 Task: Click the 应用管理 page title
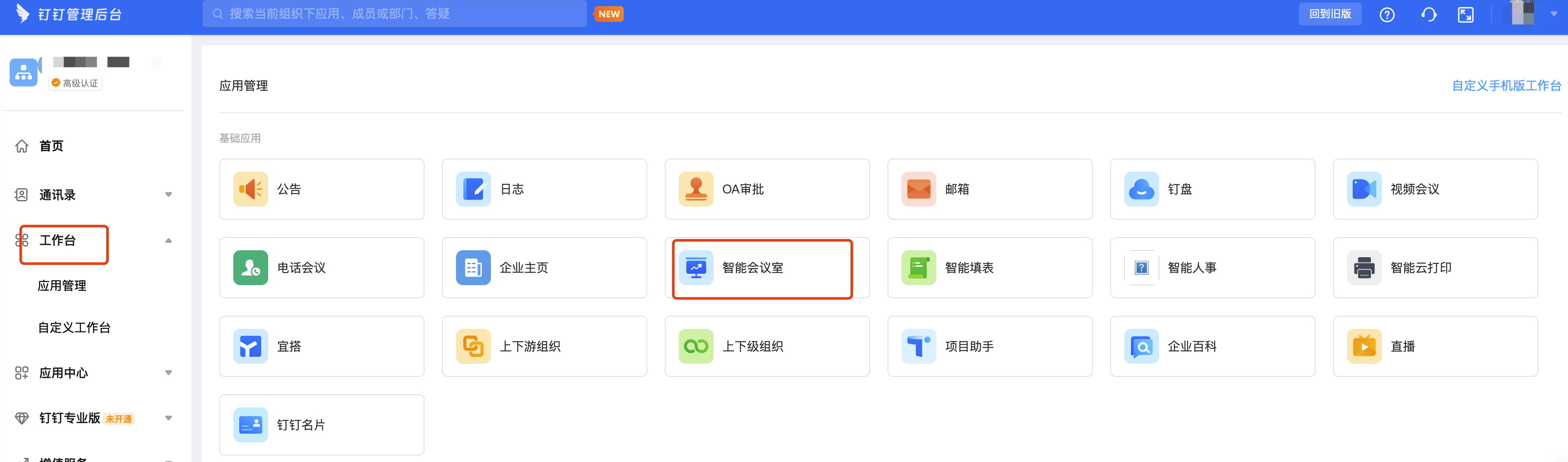click(x=243, y=86)
